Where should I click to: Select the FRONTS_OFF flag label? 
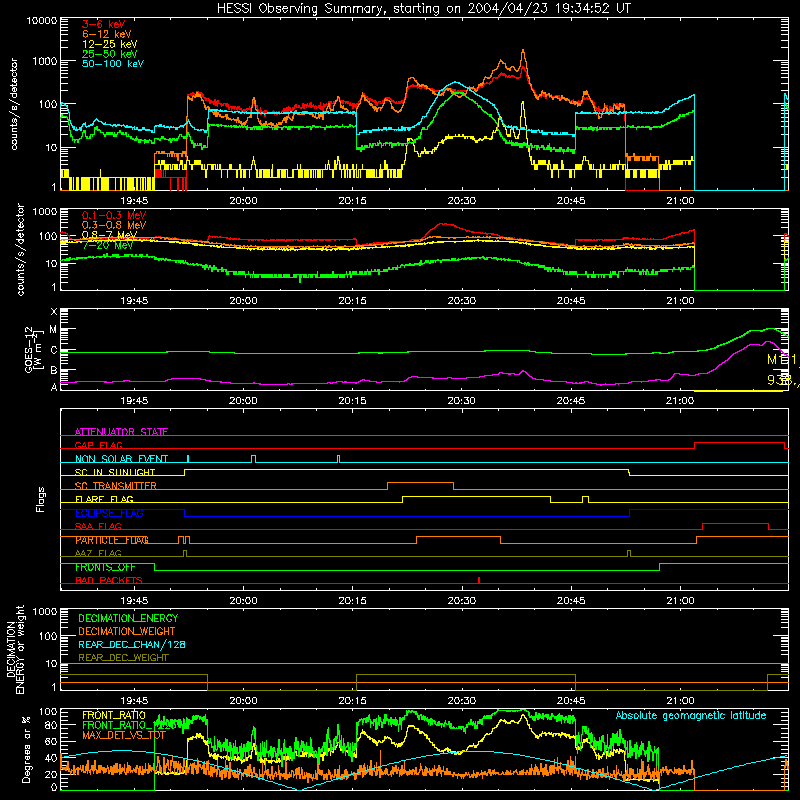click(x=105, y=567)
